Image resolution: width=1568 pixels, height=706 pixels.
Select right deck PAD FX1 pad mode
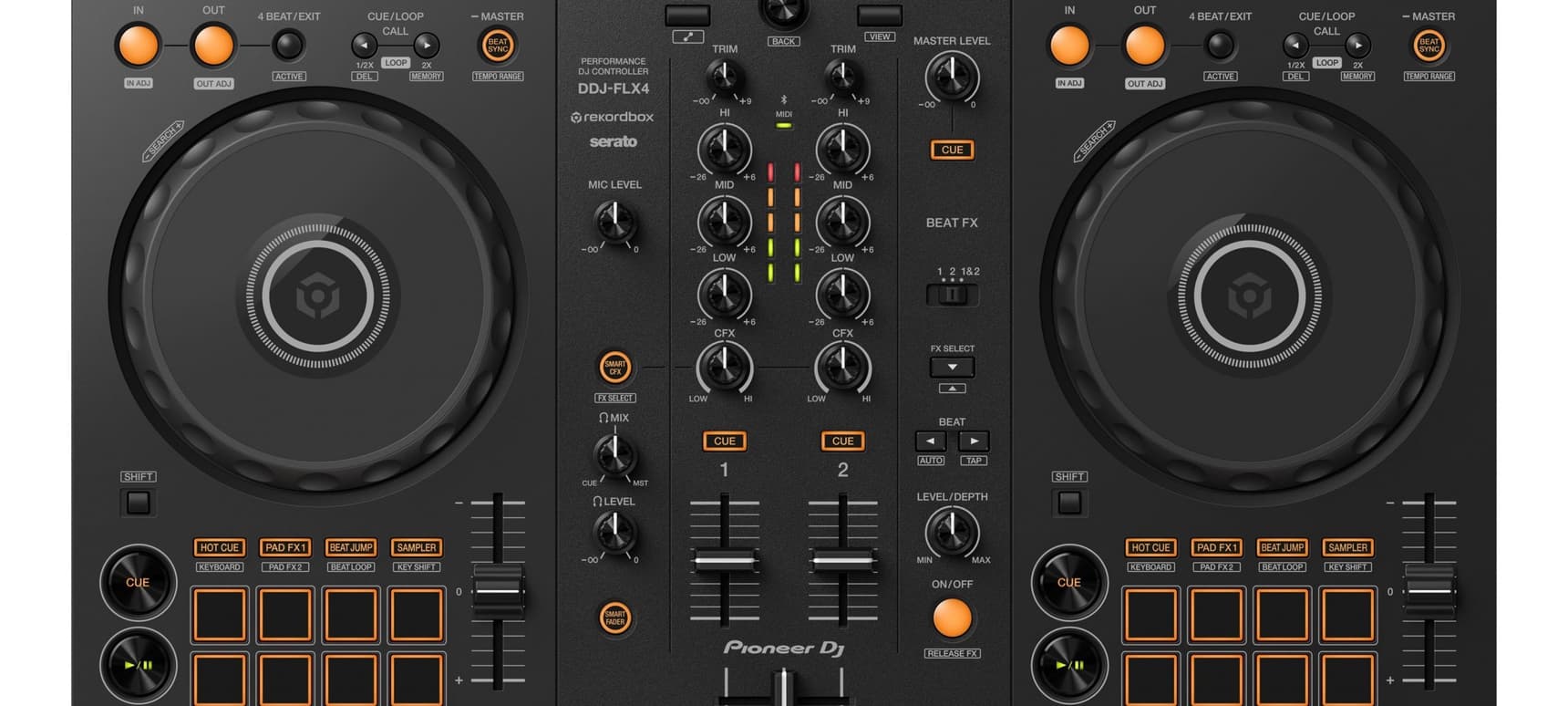[1216, 547]
